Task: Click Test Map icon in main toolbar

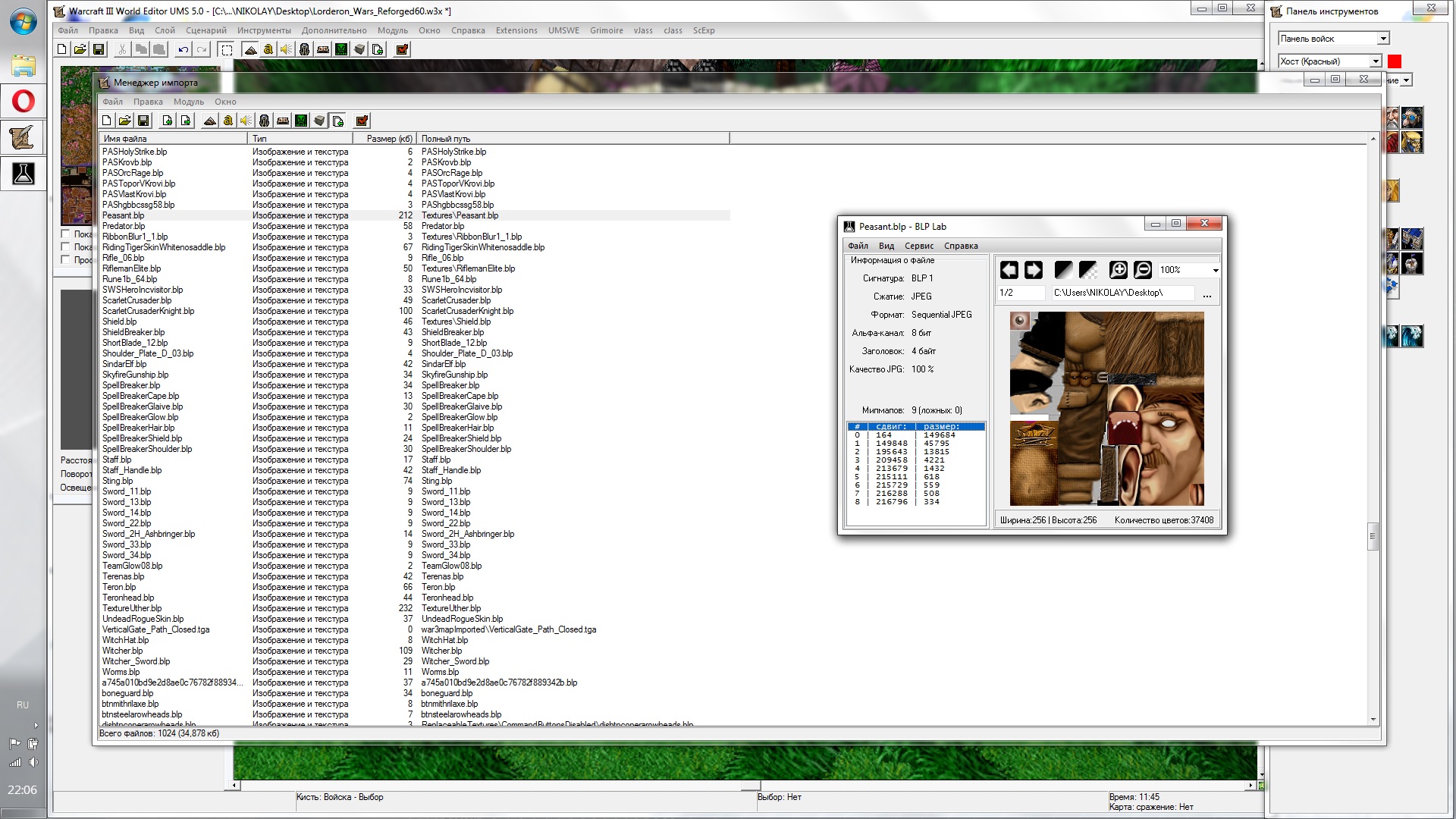Action: pos(402,49)
